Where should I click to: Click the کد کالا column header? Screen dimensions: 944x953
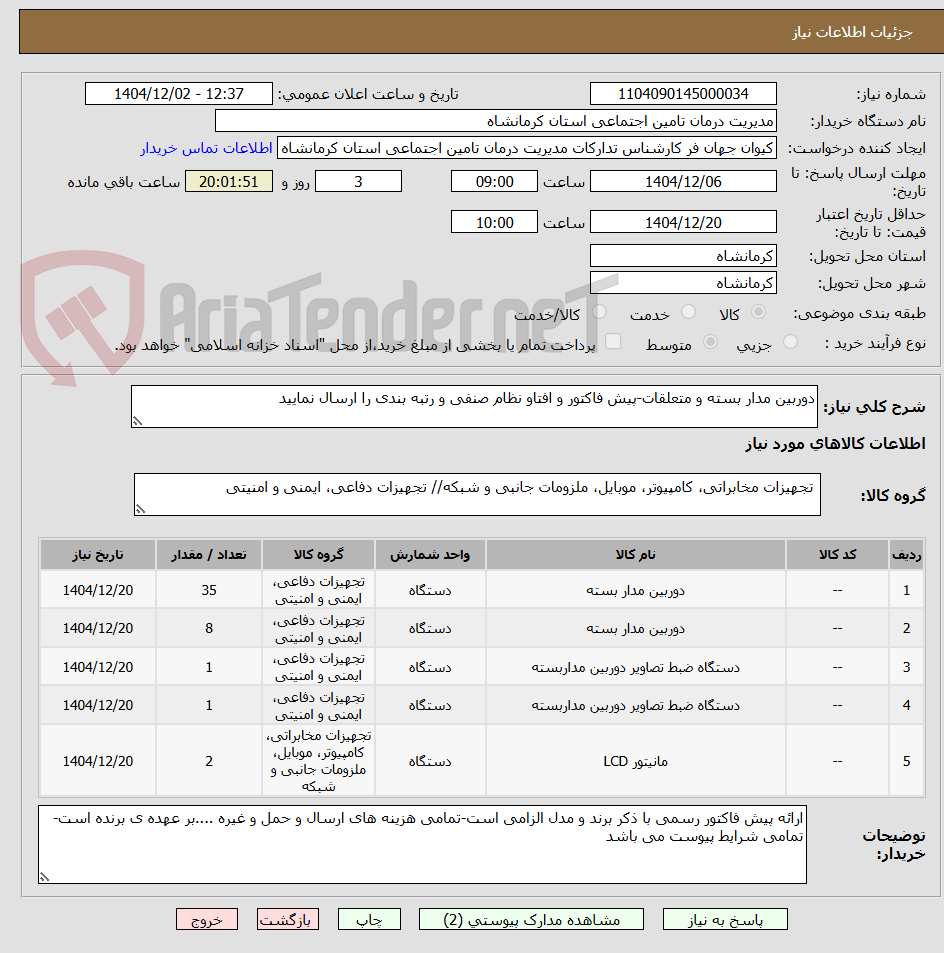tap(837, 554)
